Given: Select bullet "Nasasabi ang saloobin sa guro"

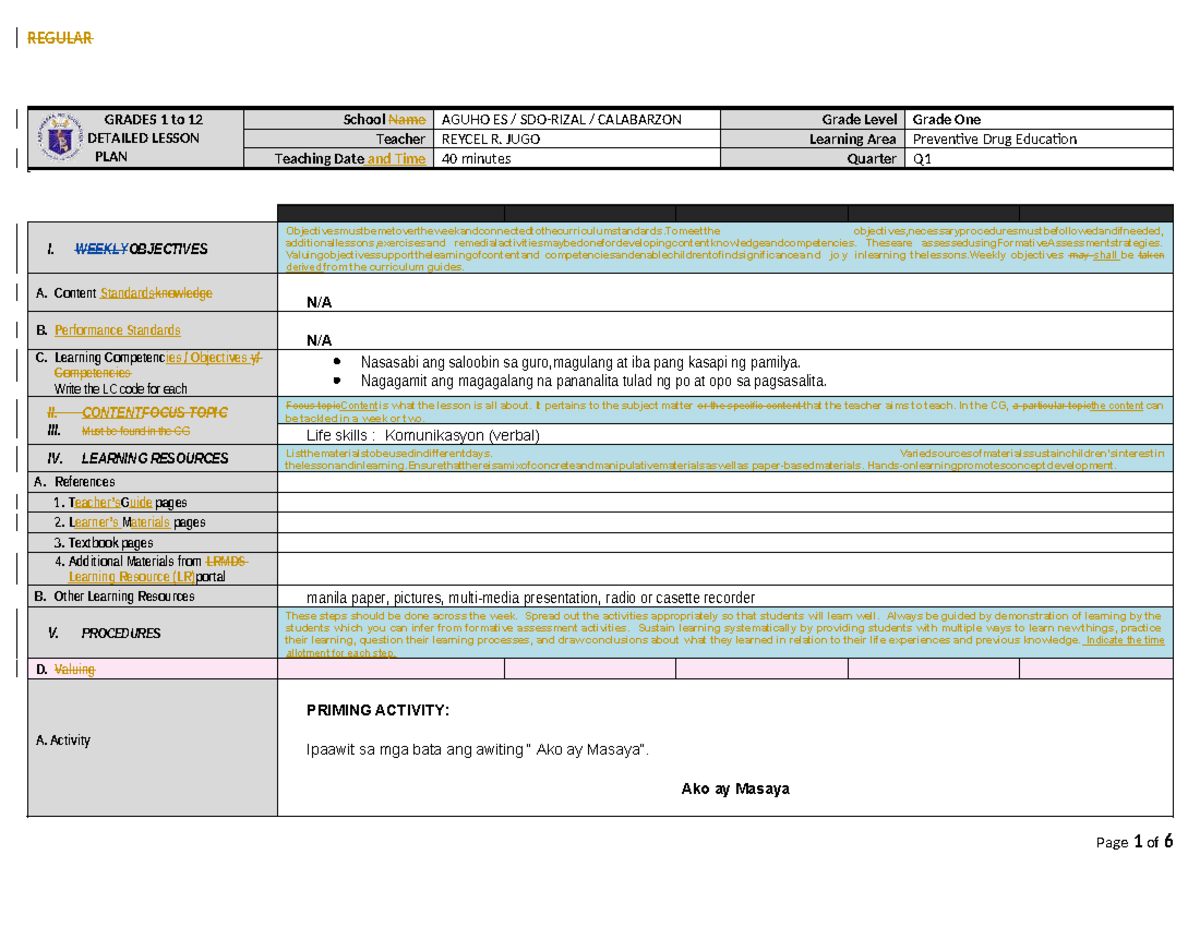Looking at the screenshot, I should coord(580,362).
